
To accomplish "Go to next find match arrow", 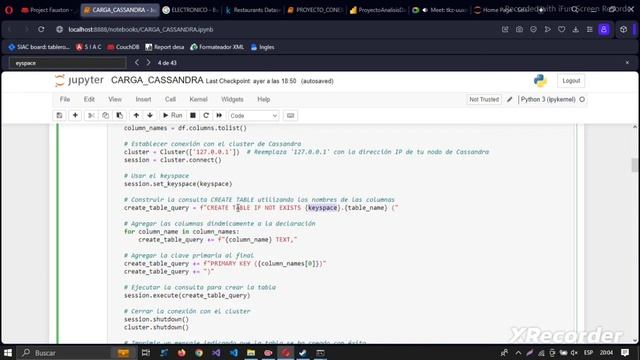I will coord(149,62).
